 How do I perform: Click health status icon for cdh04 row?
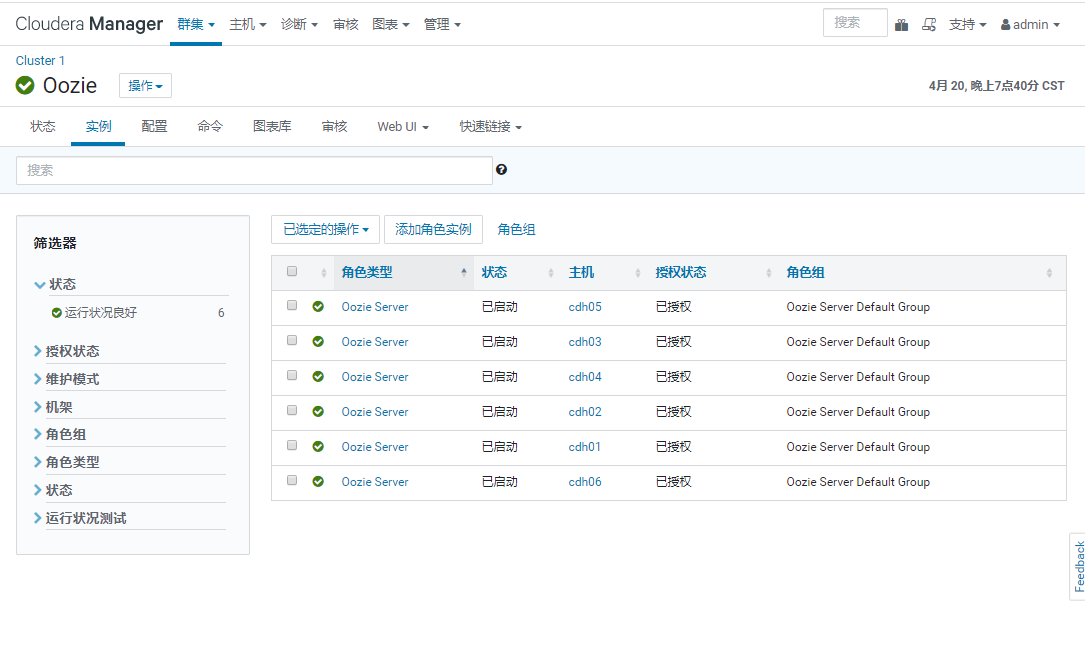coord(318,376)
